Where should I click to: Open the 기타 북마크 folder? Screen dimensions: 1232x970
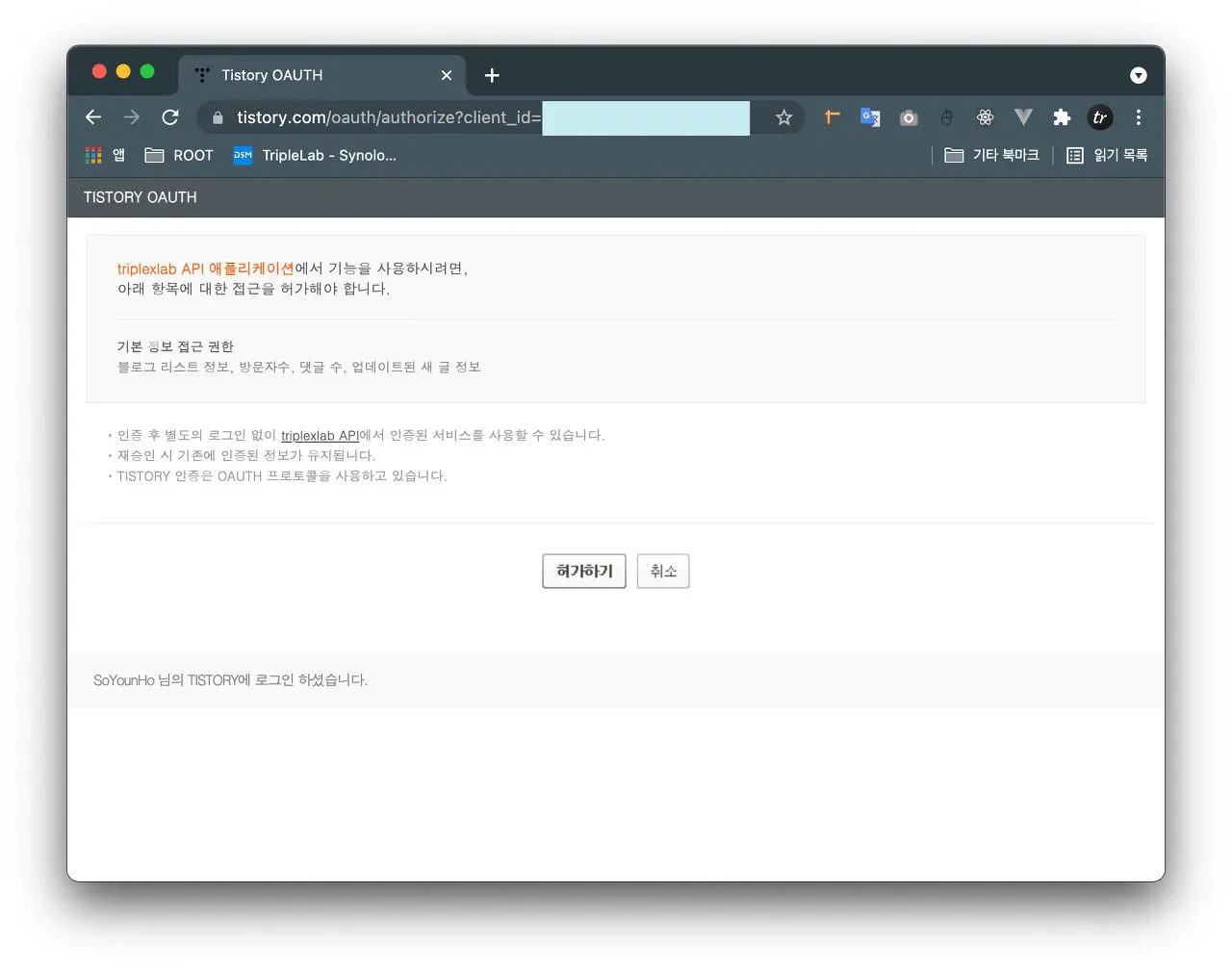pyautogui.click(x=992, y=155)
